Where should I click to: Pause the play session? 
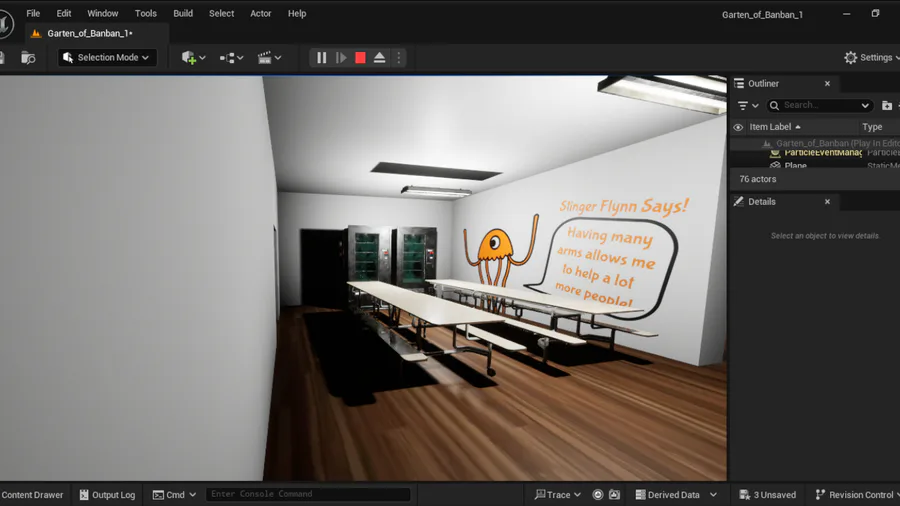321,57
